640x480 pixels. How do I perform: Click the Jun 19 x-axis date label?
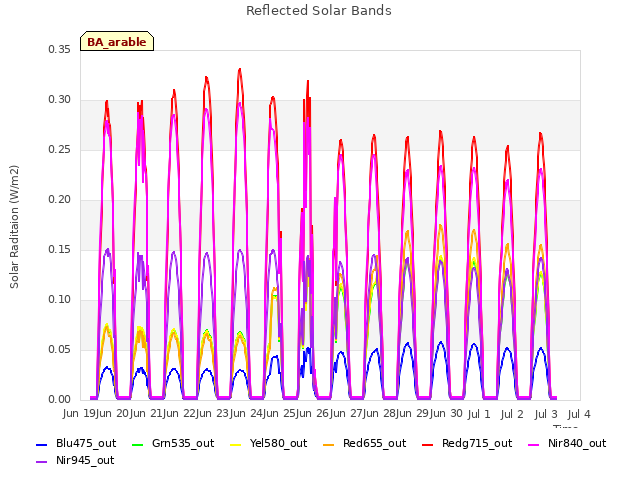click(80, 413)
